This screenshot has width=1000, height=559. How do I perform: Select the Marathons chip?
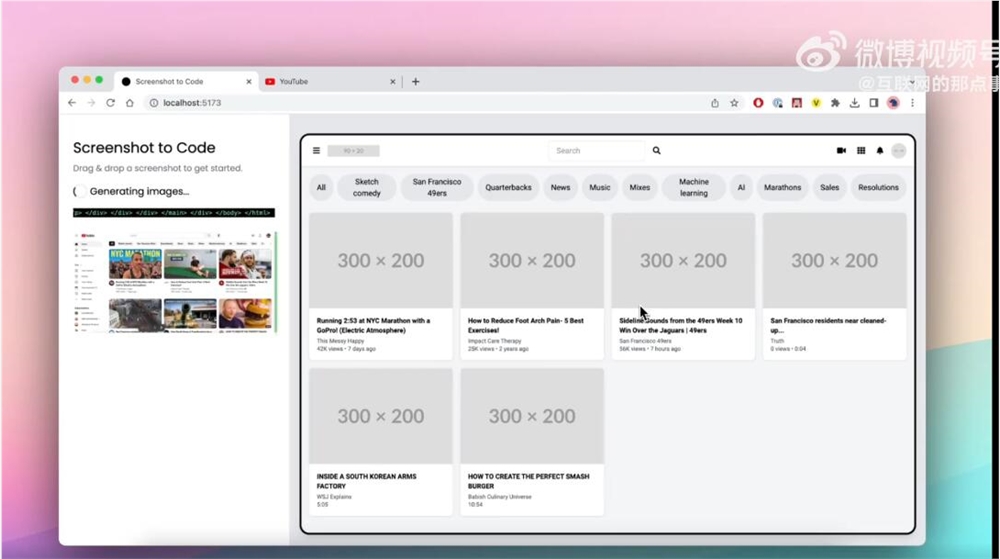pyautogui.click(x=783, y=187)
